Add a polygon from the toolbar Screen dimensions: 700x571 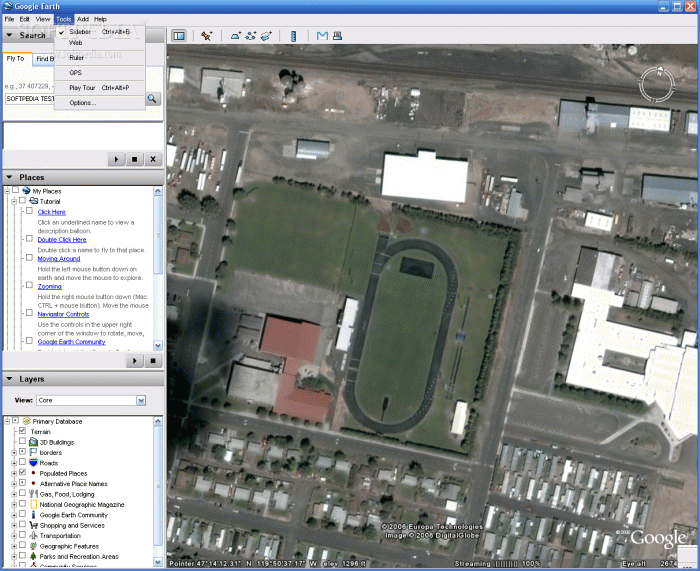point(235,36)
